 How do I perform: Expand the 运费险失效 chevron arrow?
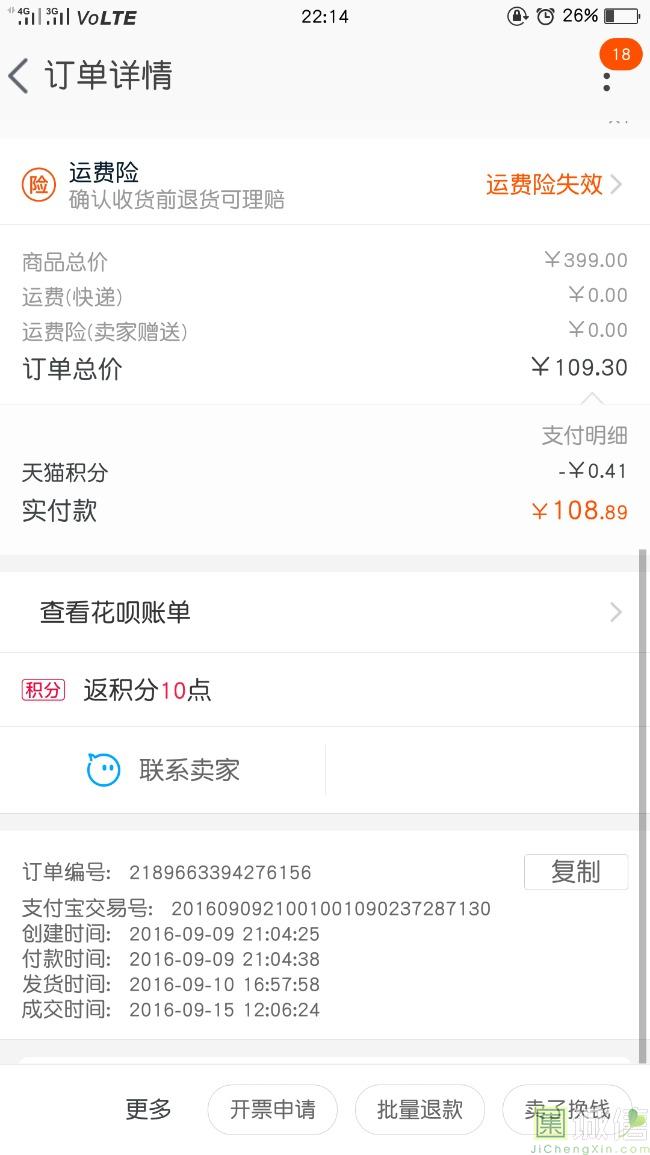(616, 185)
